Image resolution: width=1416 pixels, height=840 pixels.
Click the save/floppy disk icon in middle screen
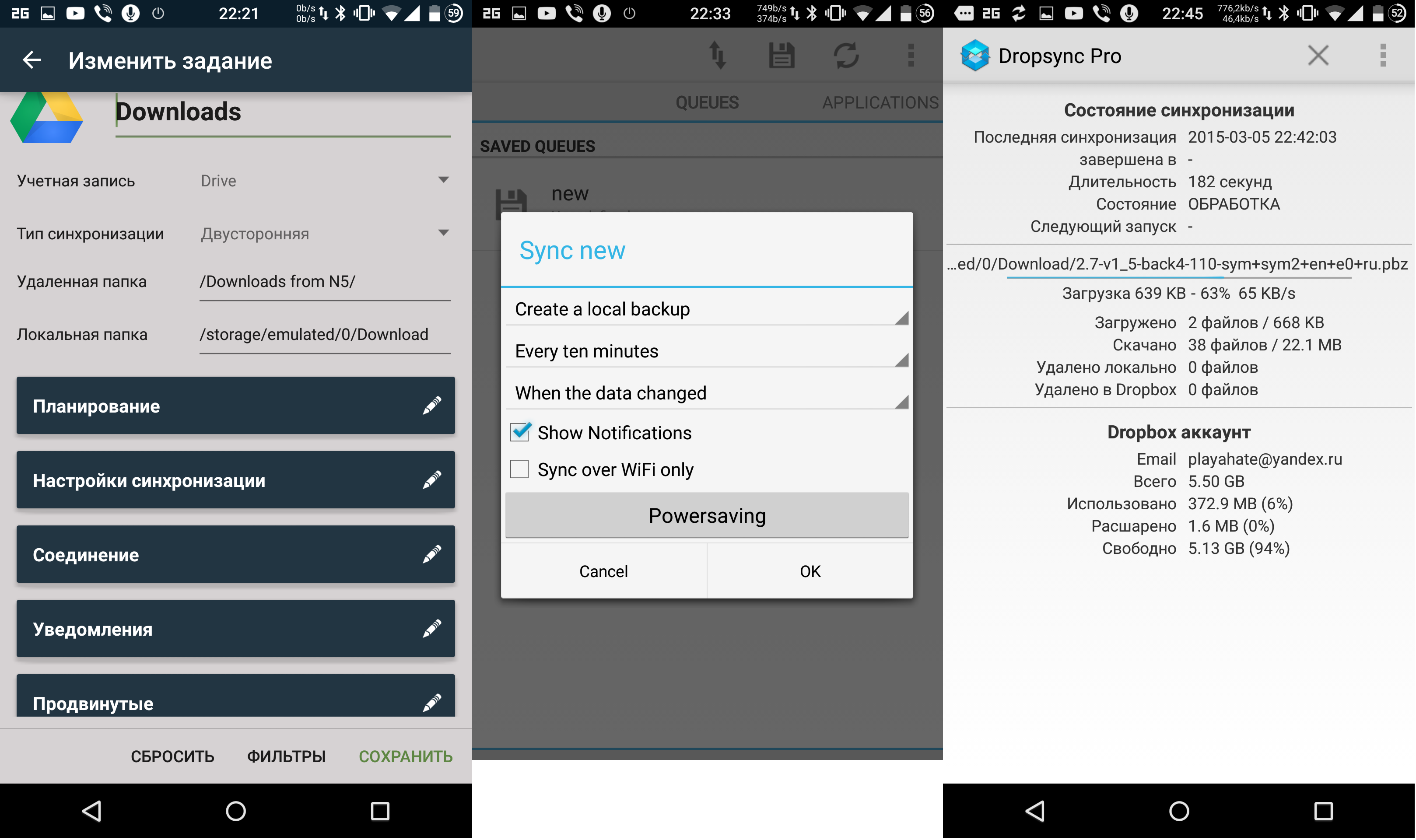(x=782, y=56)
